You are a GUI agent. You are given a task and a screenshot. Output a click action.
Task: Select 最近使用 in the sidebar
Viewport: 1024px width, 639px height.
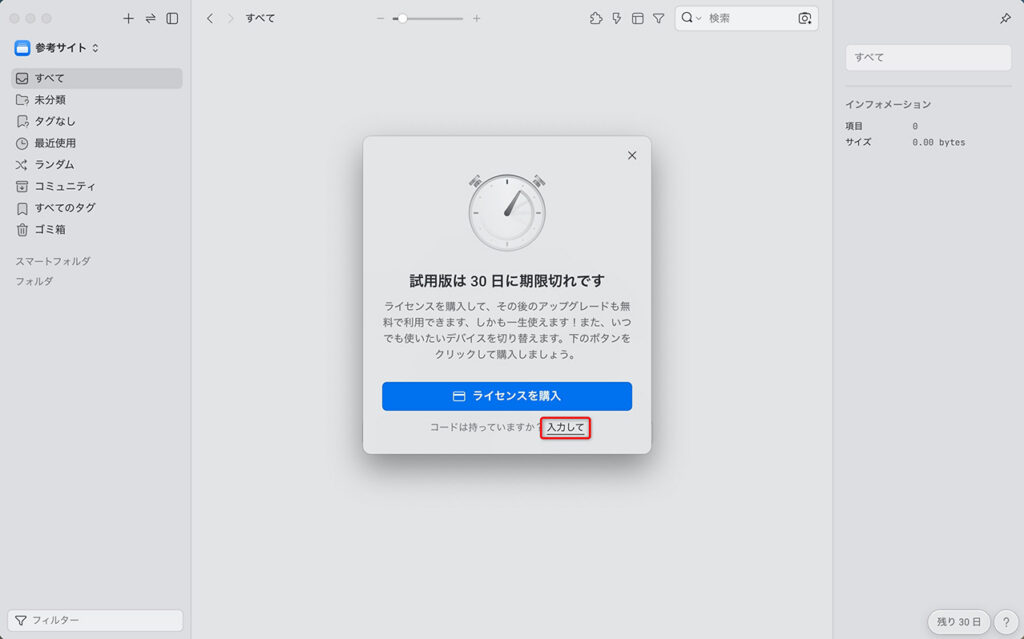point(97,143)
